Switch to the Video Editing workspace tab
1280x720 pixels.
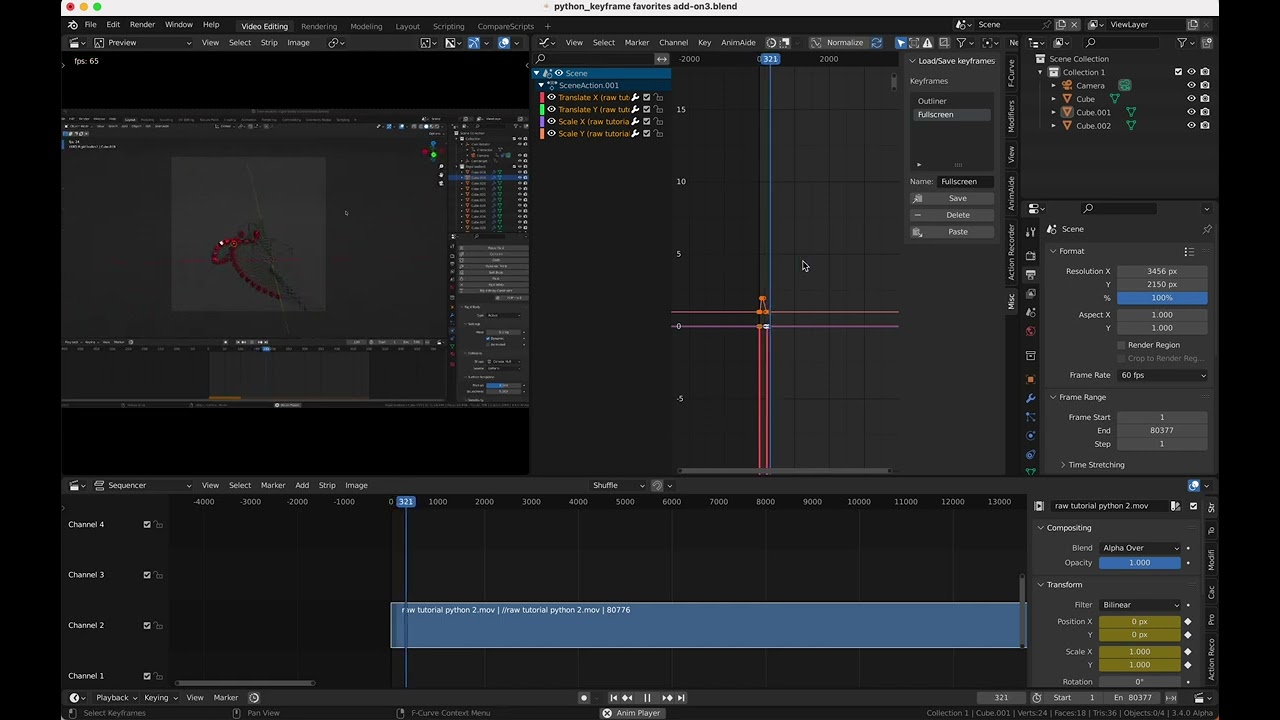(265, 25)
